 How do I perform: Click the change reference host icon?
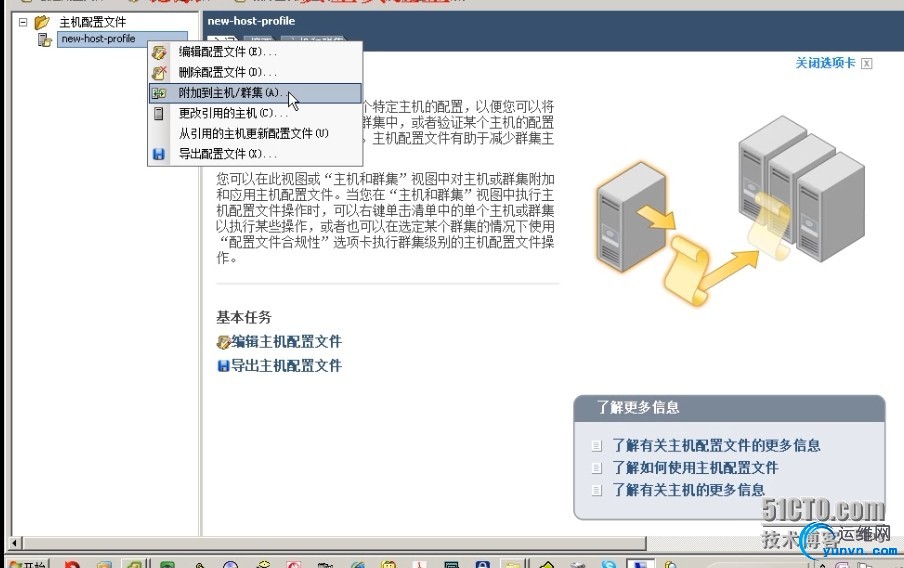(159, 114)
